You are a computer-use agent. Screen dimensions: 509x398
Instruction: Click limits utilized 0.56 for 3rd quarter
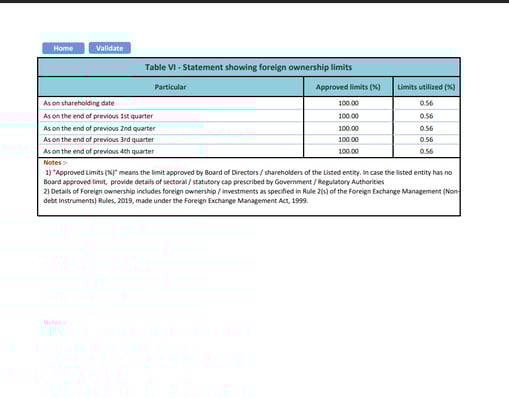[427, 140]
